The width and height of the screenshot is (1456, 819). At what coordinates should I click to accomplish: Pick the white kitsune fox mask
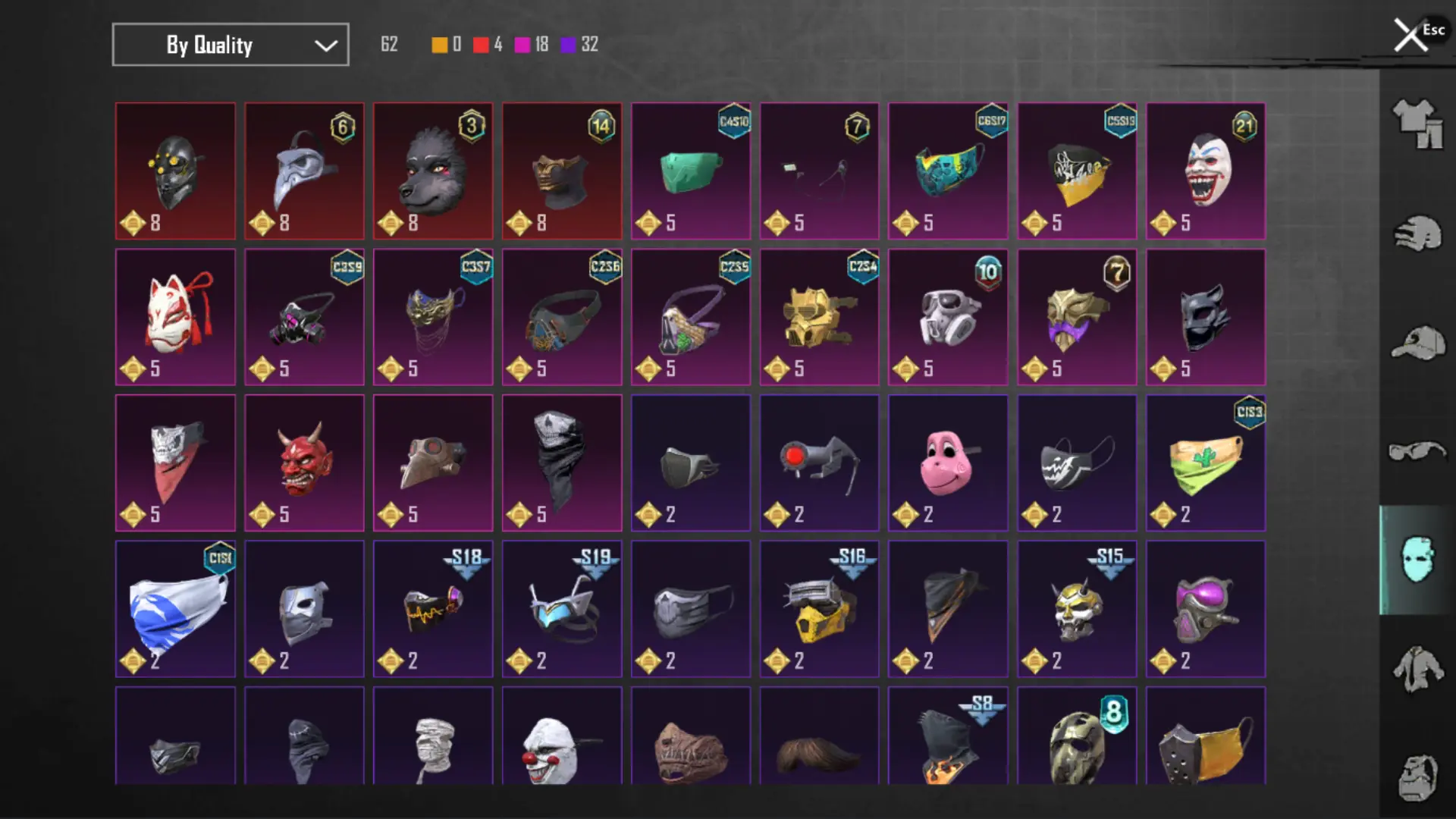point(175,317)
